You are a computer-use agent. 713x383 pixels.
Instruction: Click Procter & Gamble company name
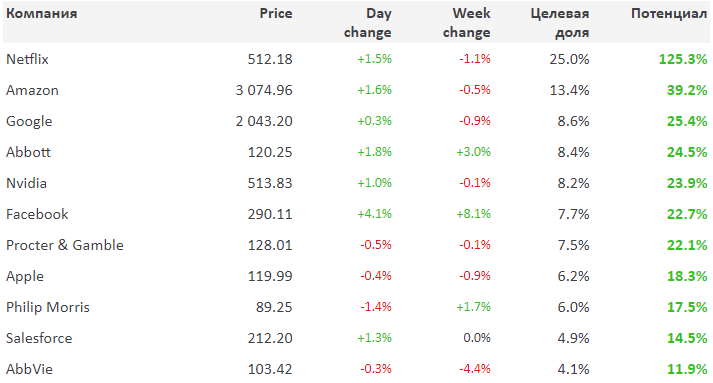click(65, 245)
